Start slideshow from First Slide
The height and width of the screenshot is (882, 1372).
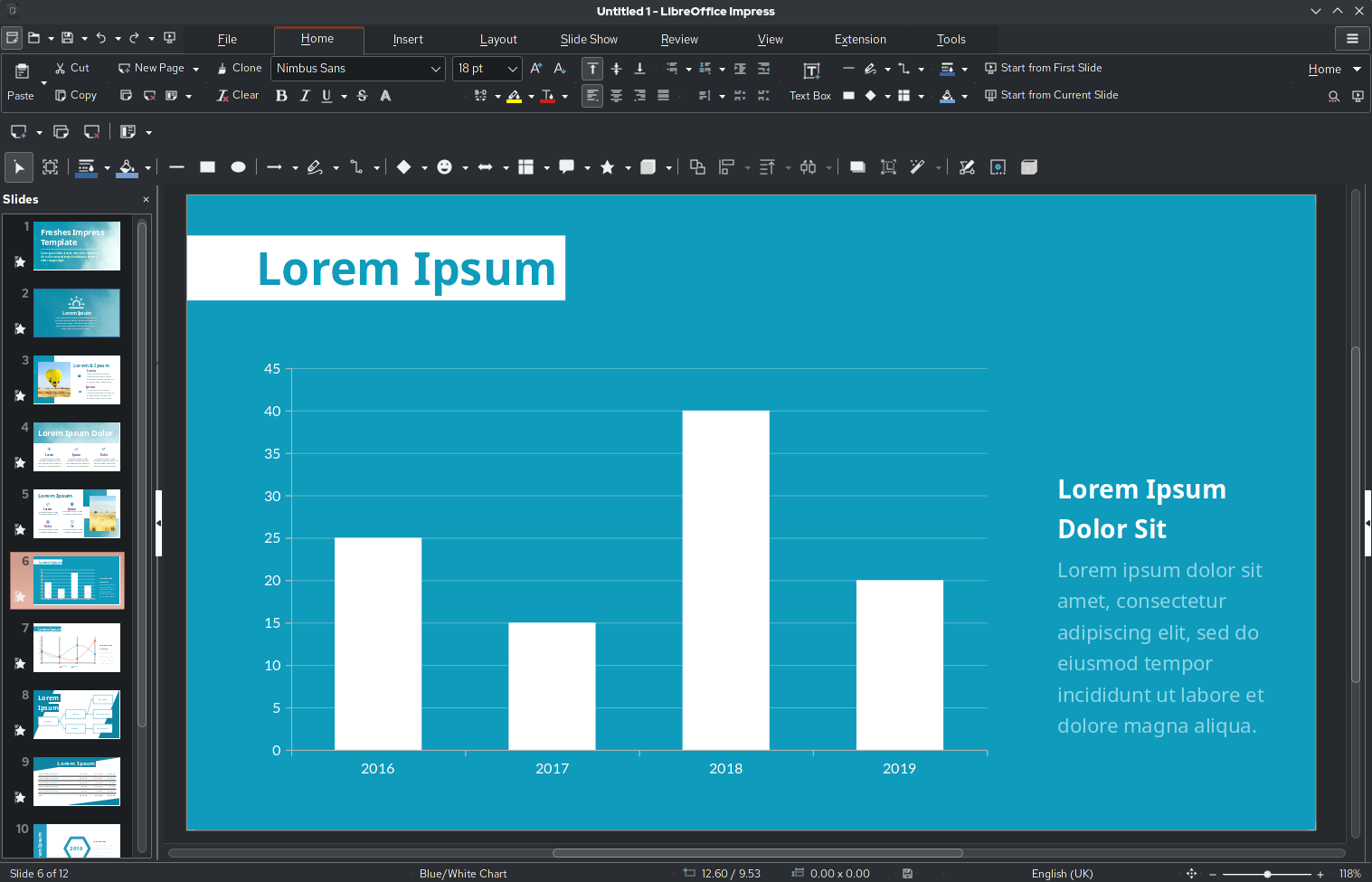tap(1045, 68)
